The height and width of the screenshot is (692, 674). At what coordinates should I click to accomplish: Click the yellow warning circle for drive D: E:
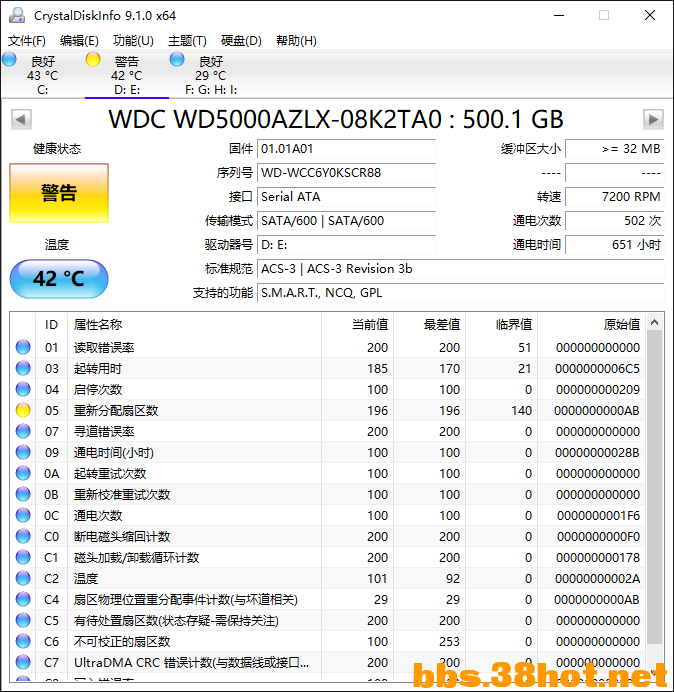coord(93,59)
